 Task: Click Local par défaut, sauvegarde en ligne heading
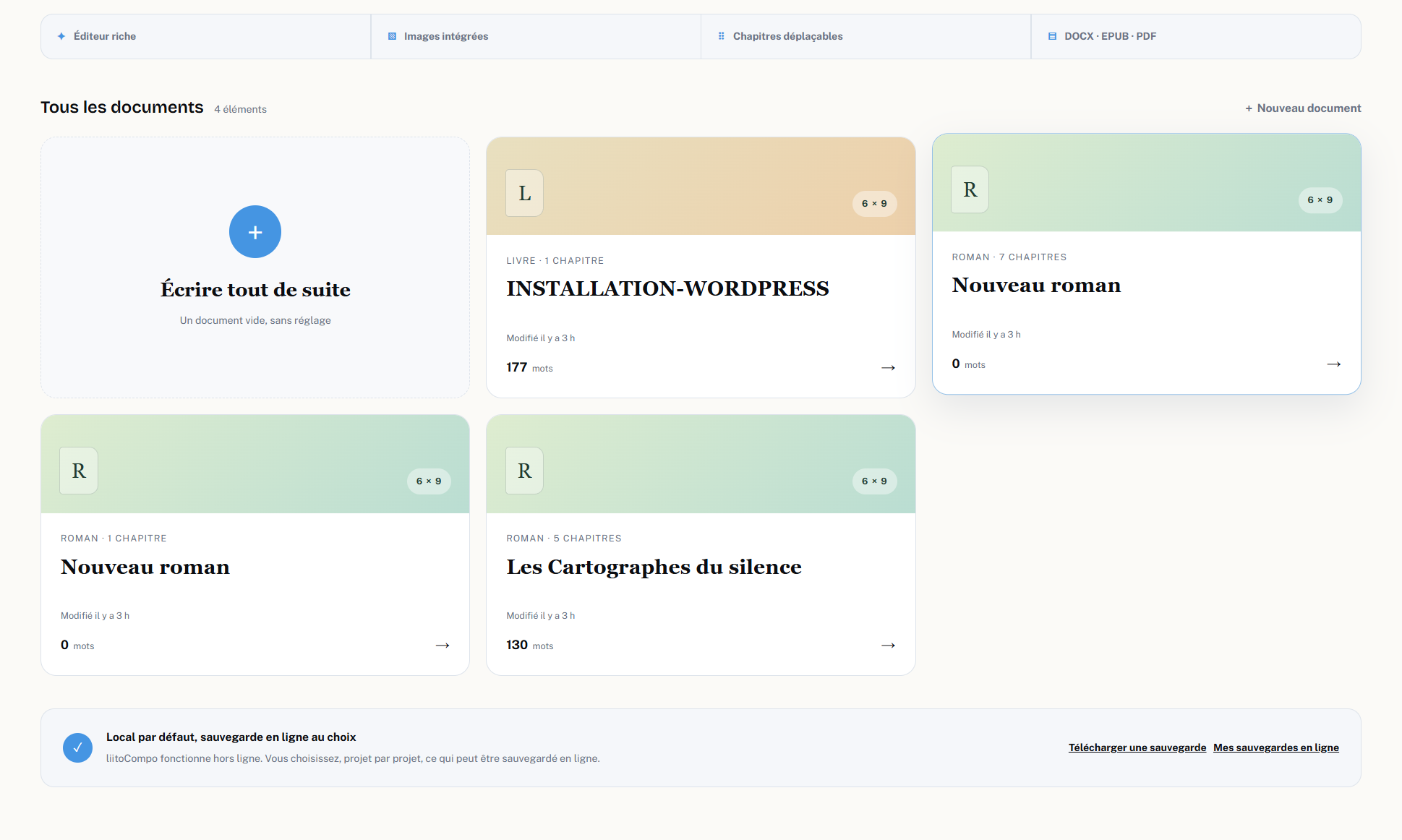(x=231, y=737)
